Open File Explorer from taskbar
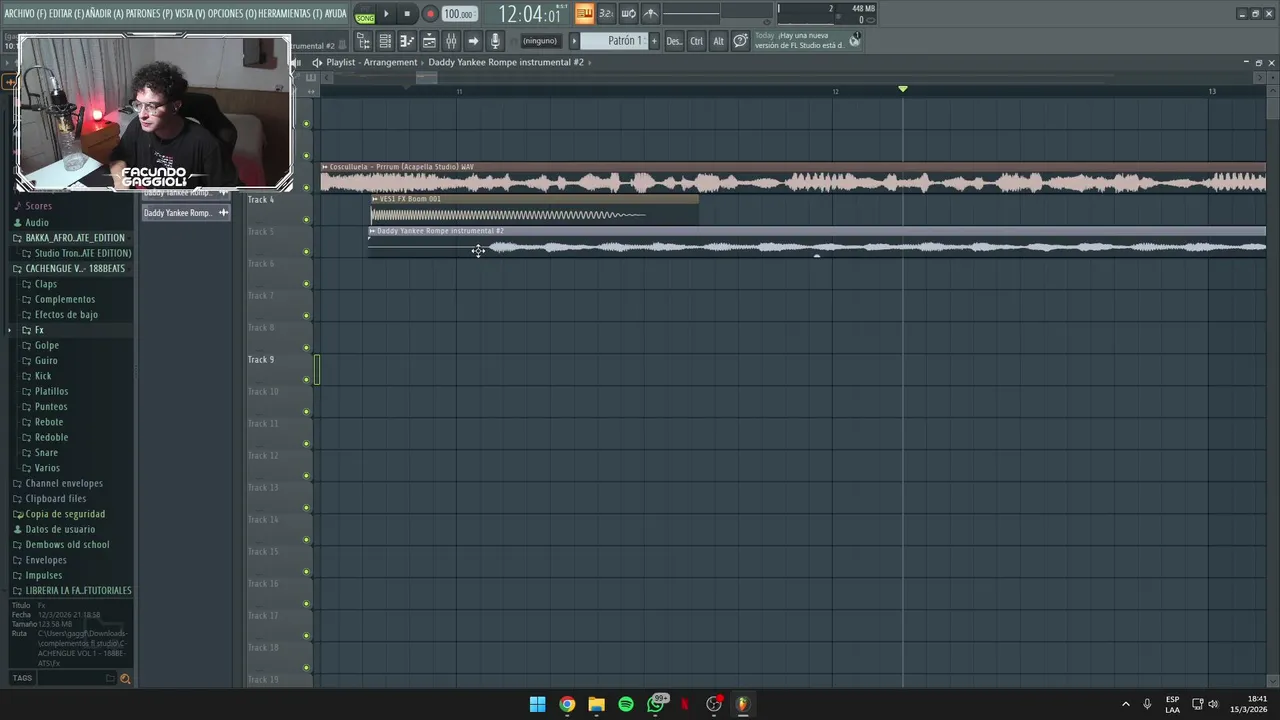1280x720 pixels. click(x=597, y=704)
